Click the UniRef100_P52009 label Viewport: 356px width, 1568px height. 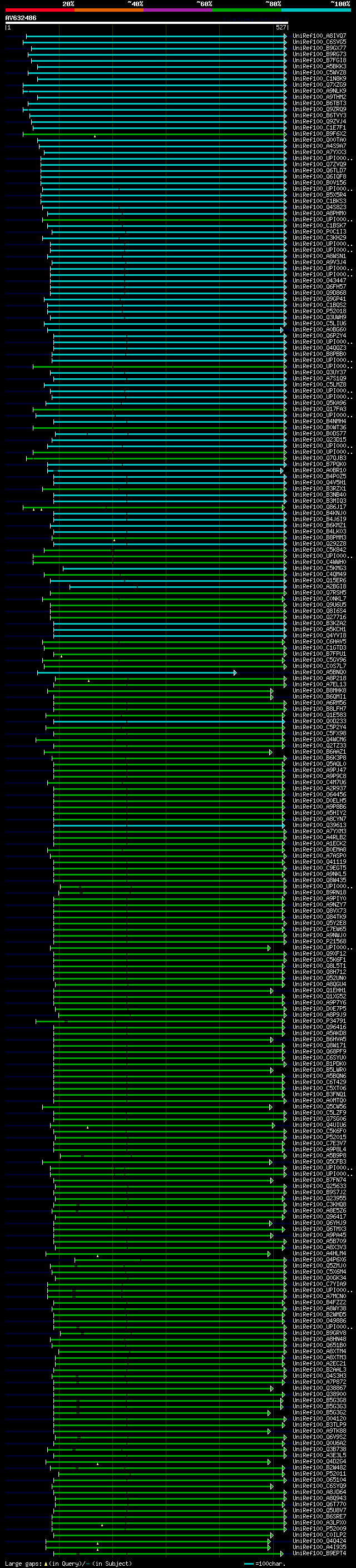click(319, 1529)
